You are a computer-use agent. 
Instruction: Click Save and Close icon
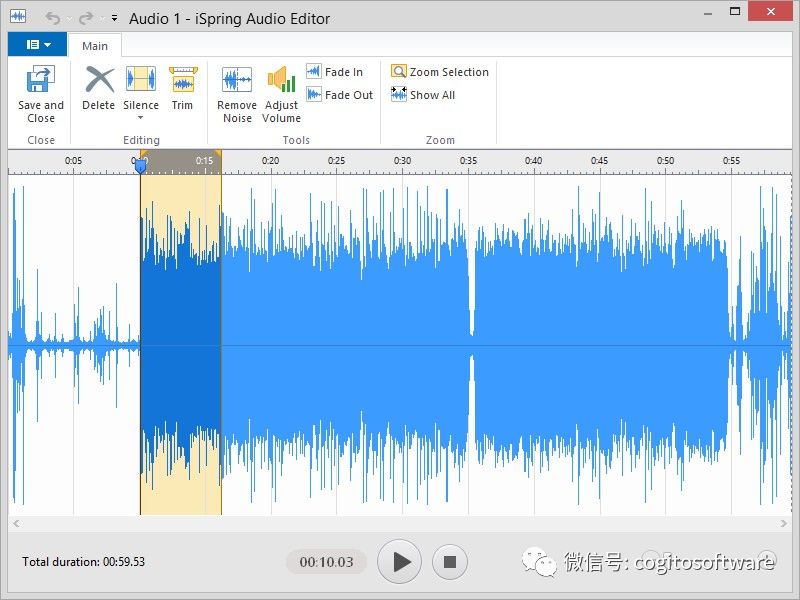pos(40,79)
